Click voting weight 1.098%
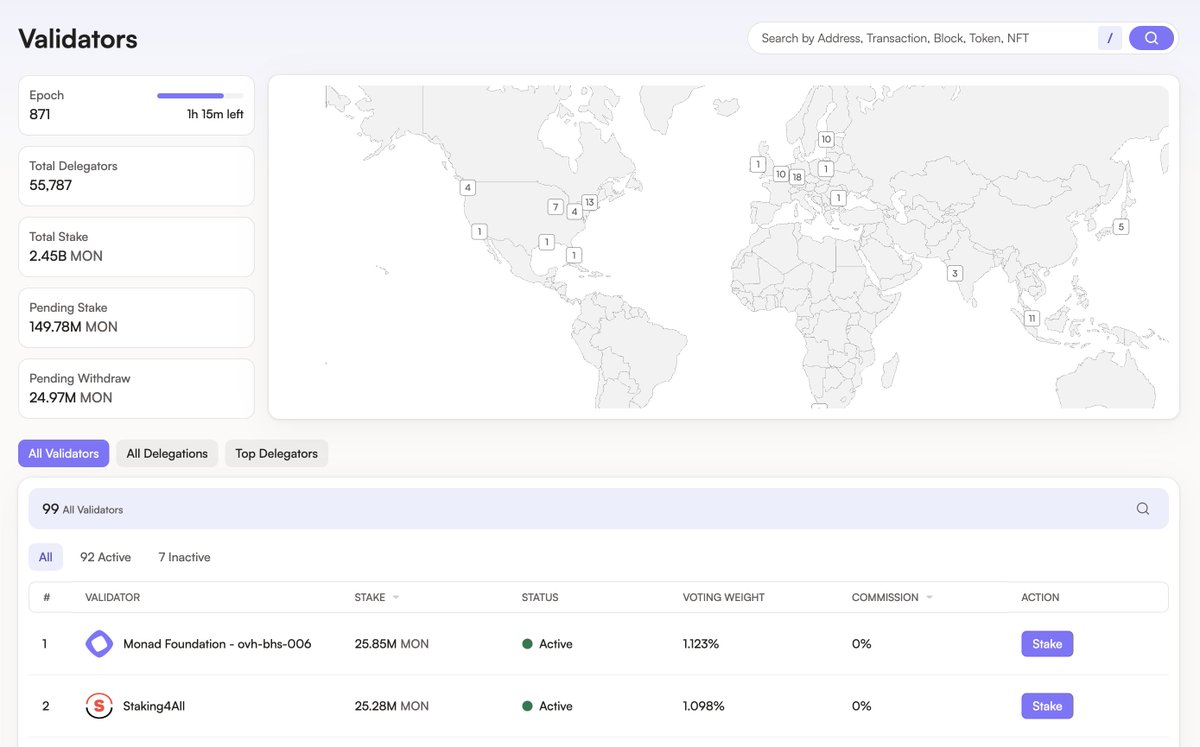The width and height of the screenshot is (1200, 747). tap(704, 706)
